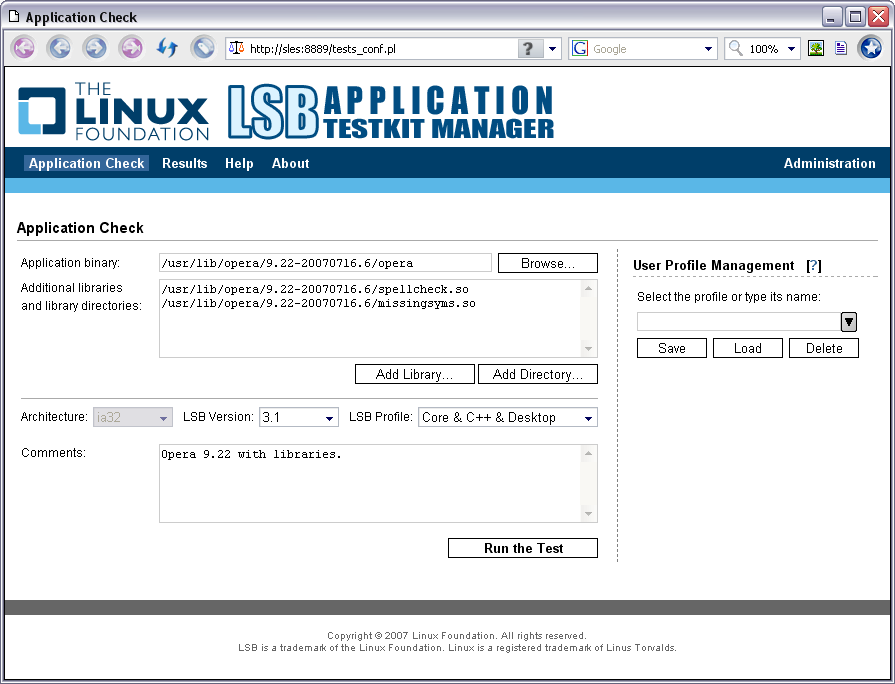Screen dimensions: 895x684
Task: Load the selected user profile
Action: pyautogui.click(x=748, y=348)
